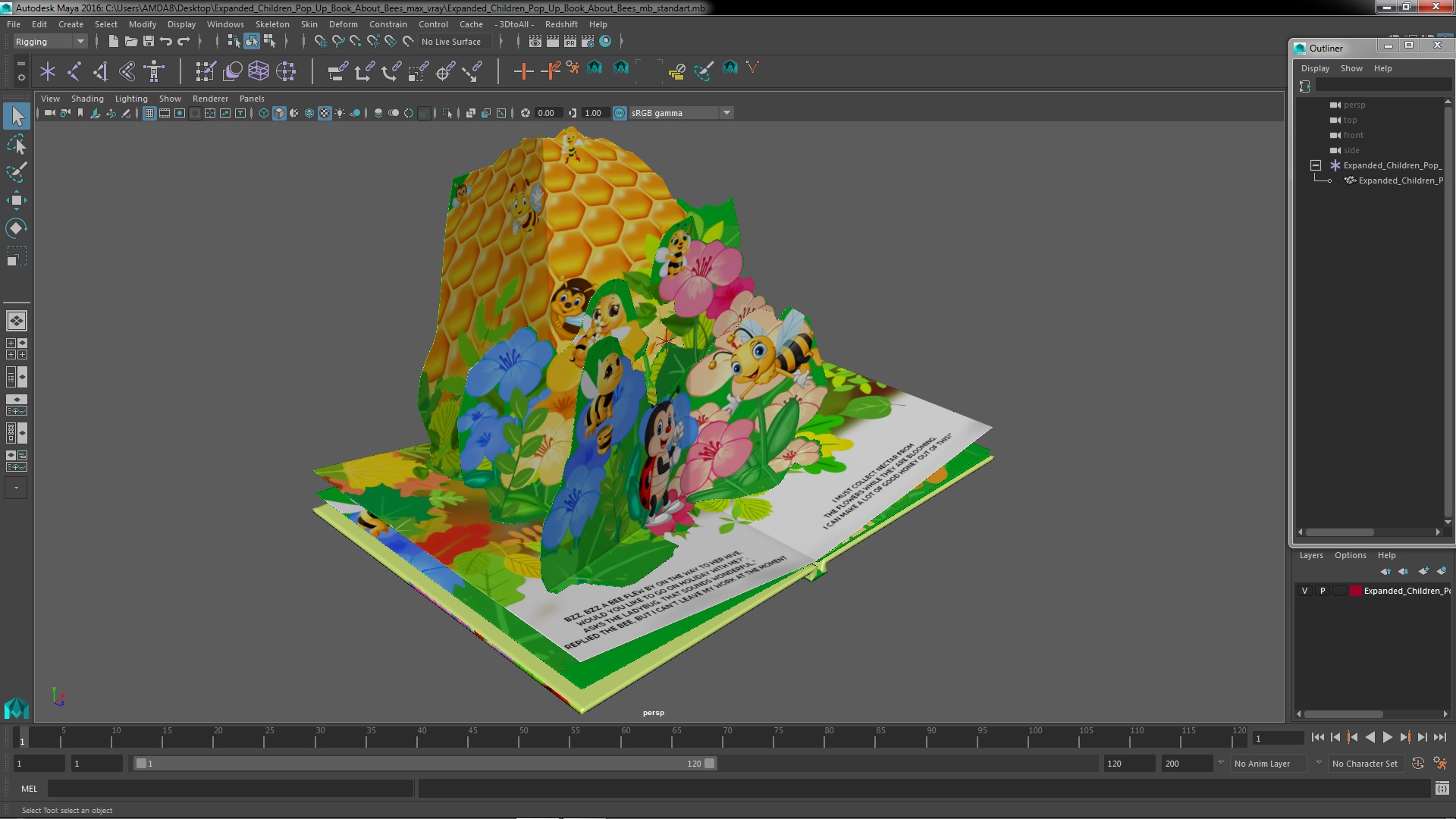The height and width of the screenshot is (819, 1456).
Task: Go to end of playback range
Action: coord(1439,737)
